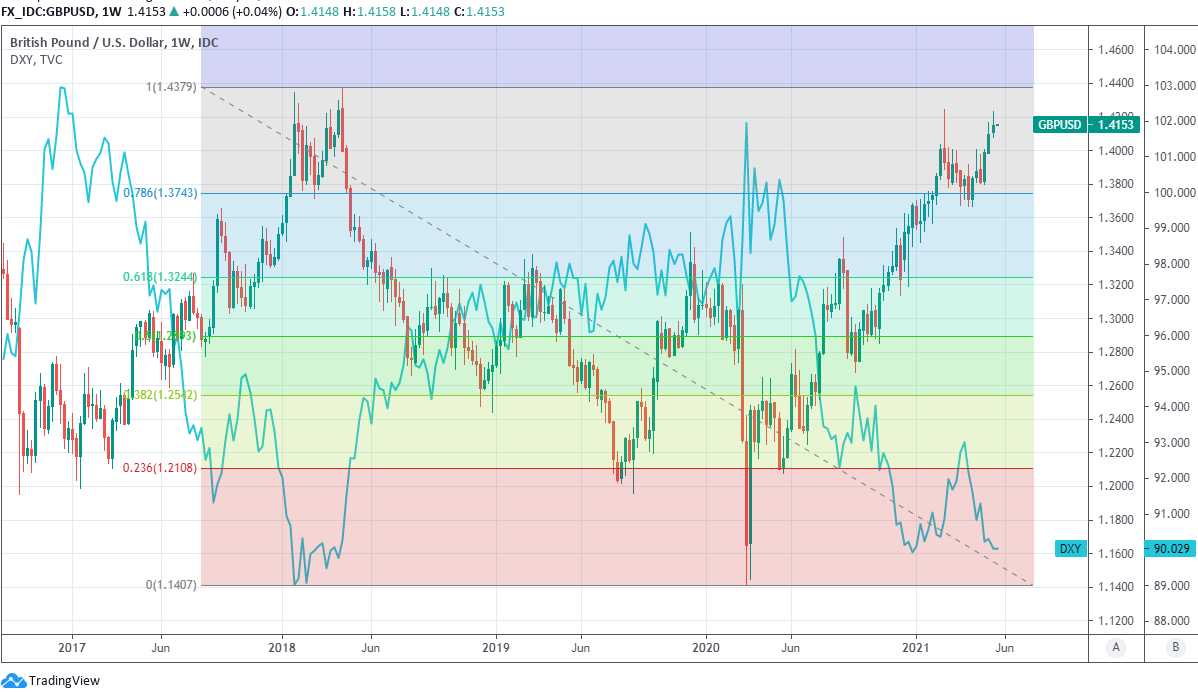Screen dimensions: 1198x692
Task: Click the 2020 label on time axis
Action: click(x=706, y=648)
